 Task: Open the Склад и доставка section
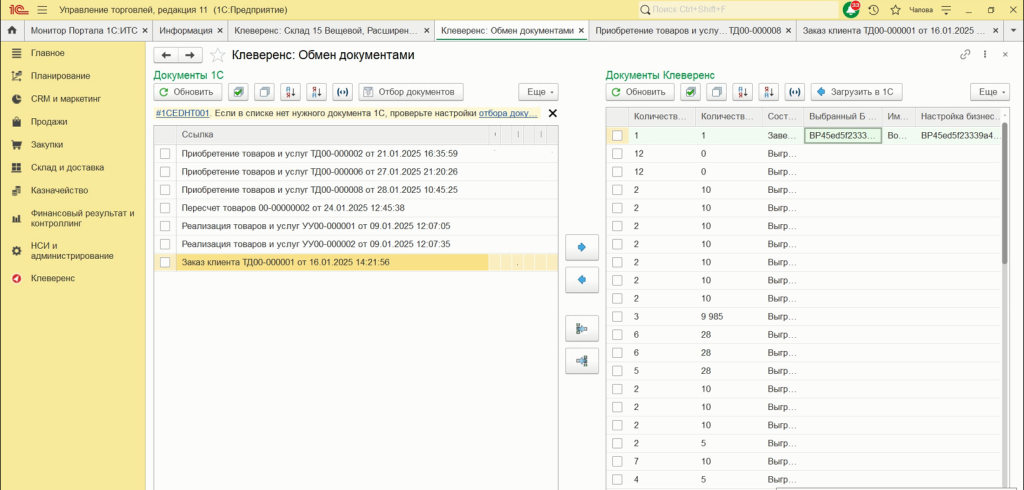[x=72, y=167]
